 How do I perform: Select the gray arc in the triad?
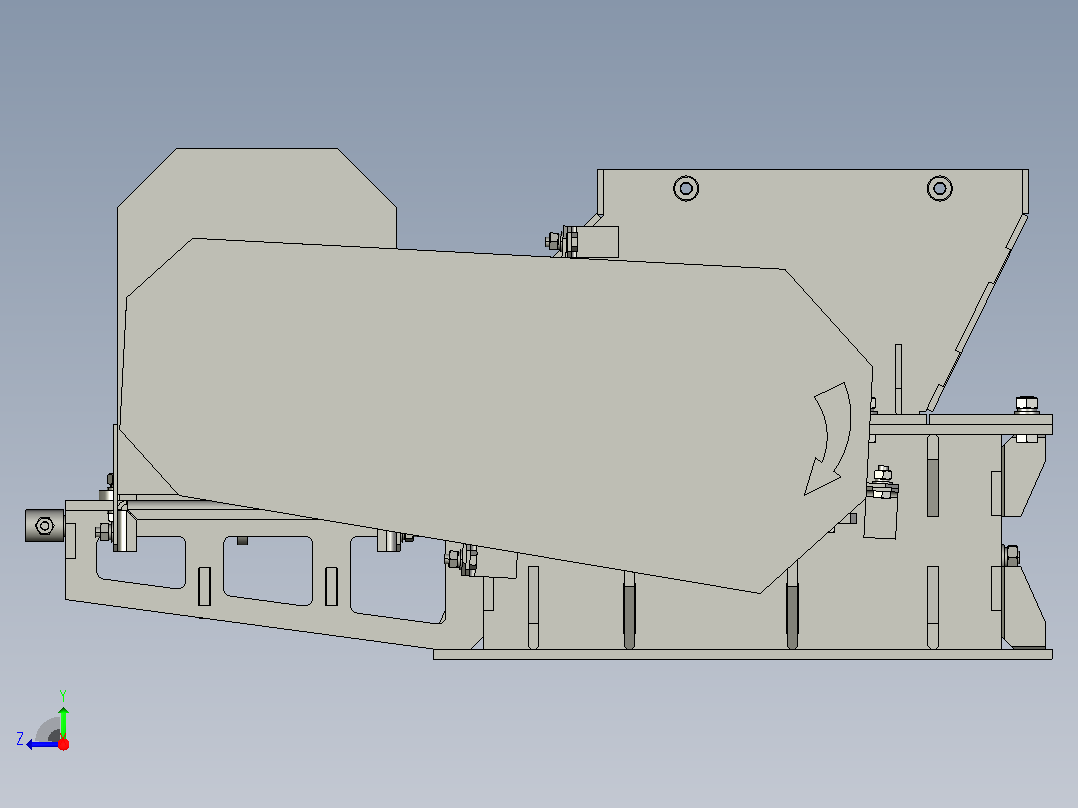47,730
